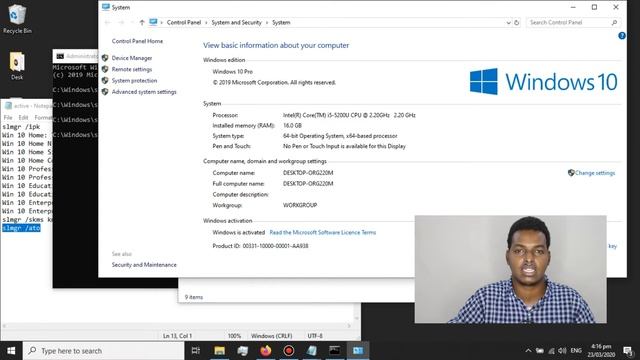
Task: Open the Windows Start menu
Action: click(11, 351)
